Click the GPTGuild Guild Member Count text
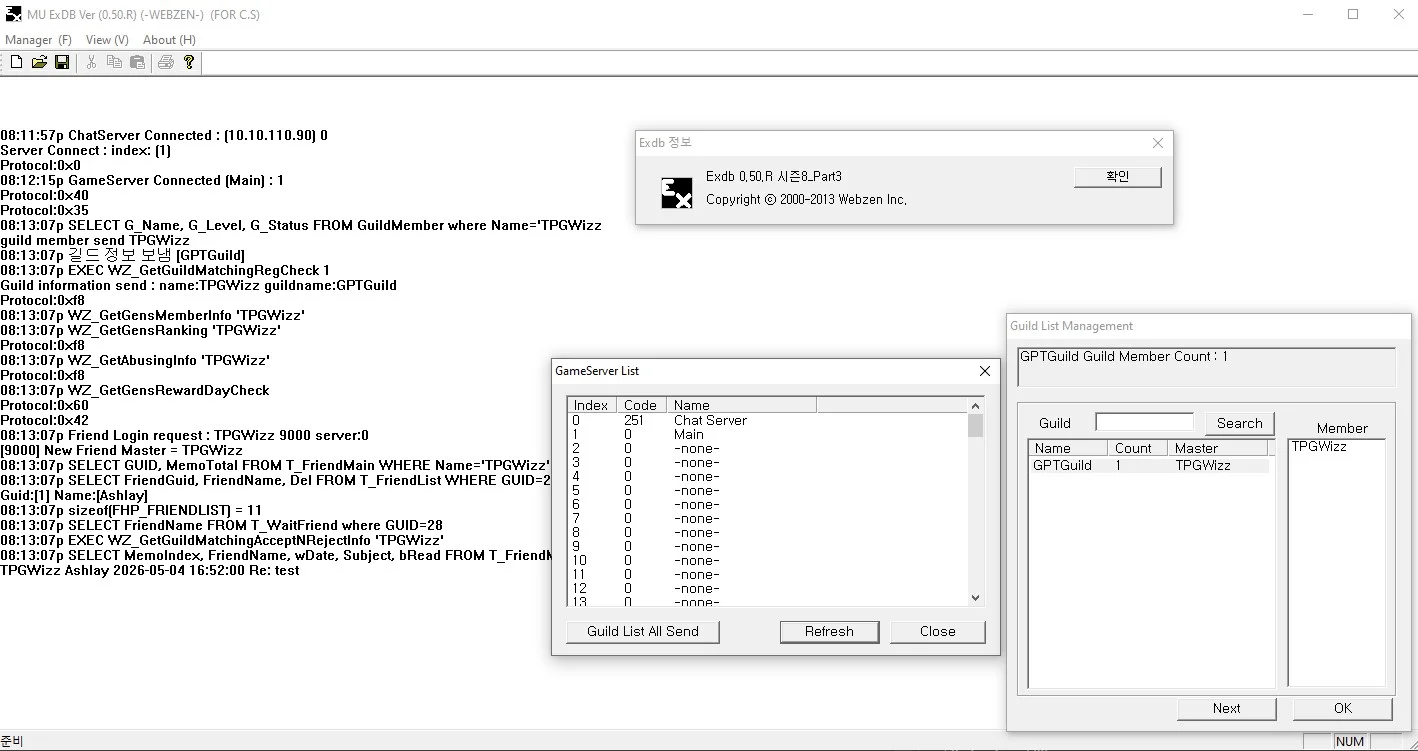The height and width of the screenshot is (751, 1418). click(1124, 356)
